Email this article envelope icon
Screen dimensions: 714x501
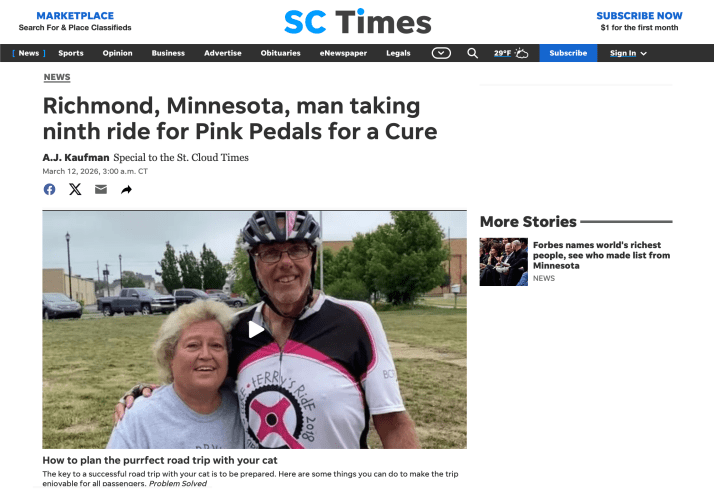101,189
